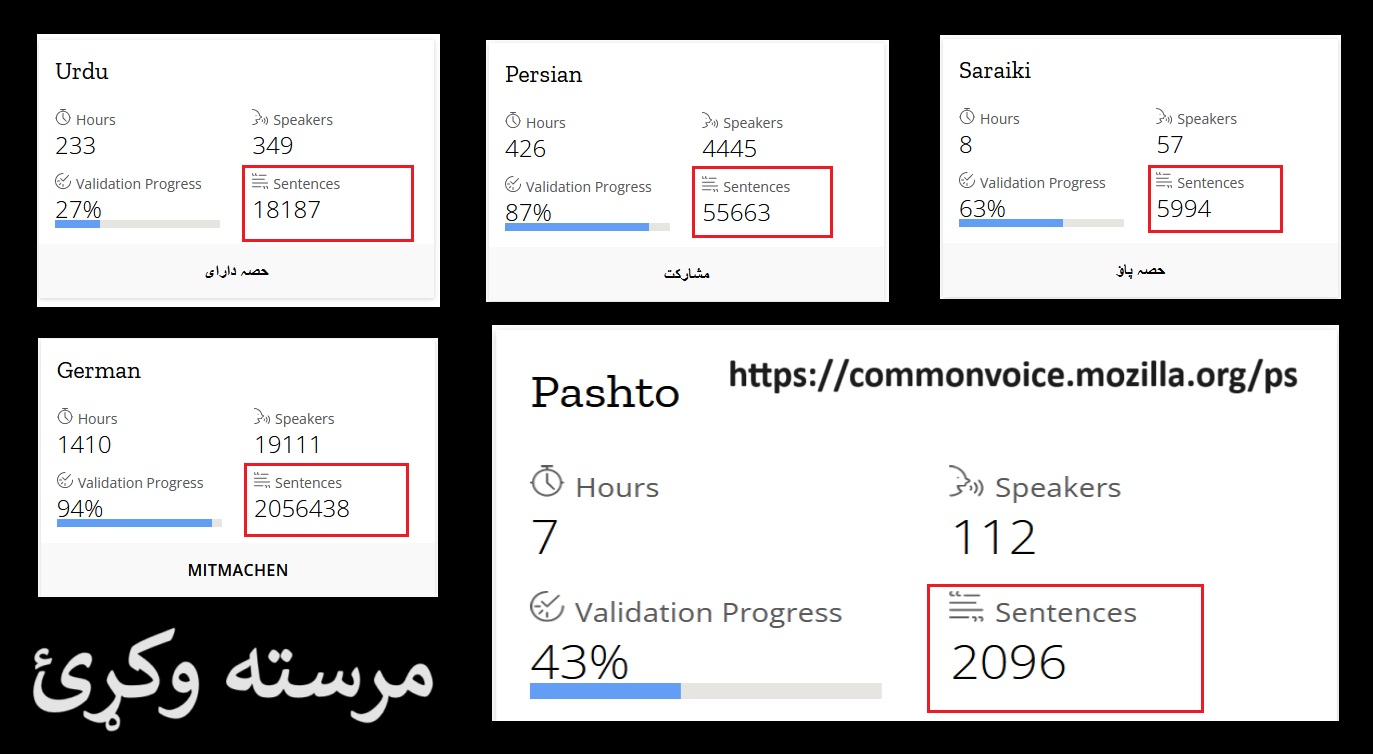1373x754 pixels.
Task: Click the contribute button under Saraiki card
Action: click(1140, 270)
